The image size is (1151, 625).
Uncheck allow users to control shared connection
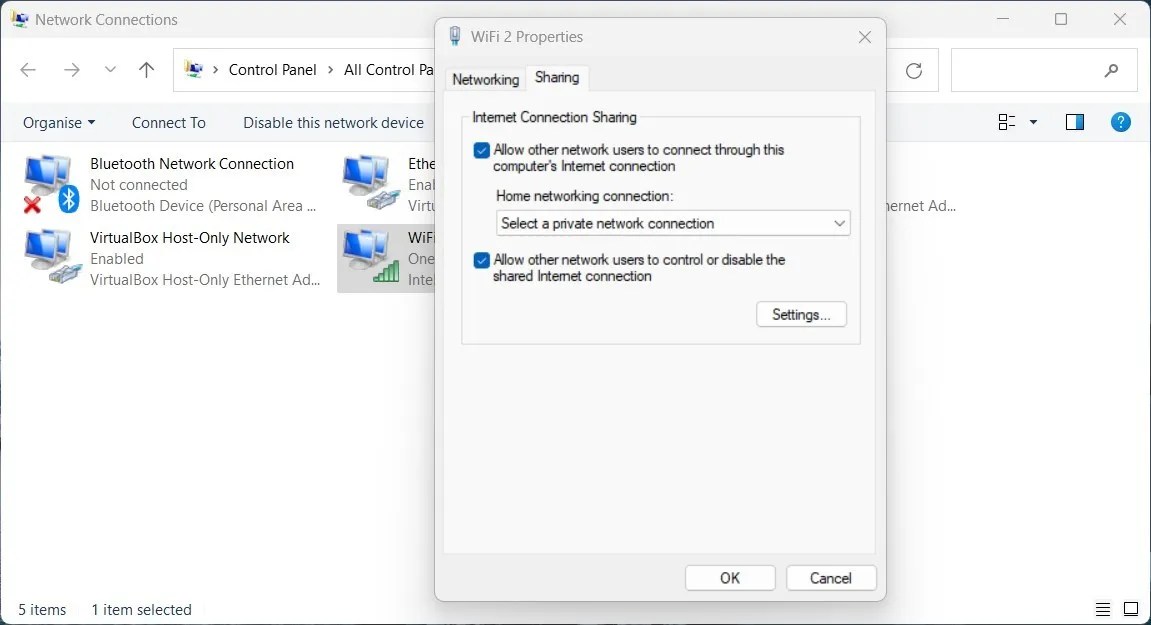coord(482,259)
